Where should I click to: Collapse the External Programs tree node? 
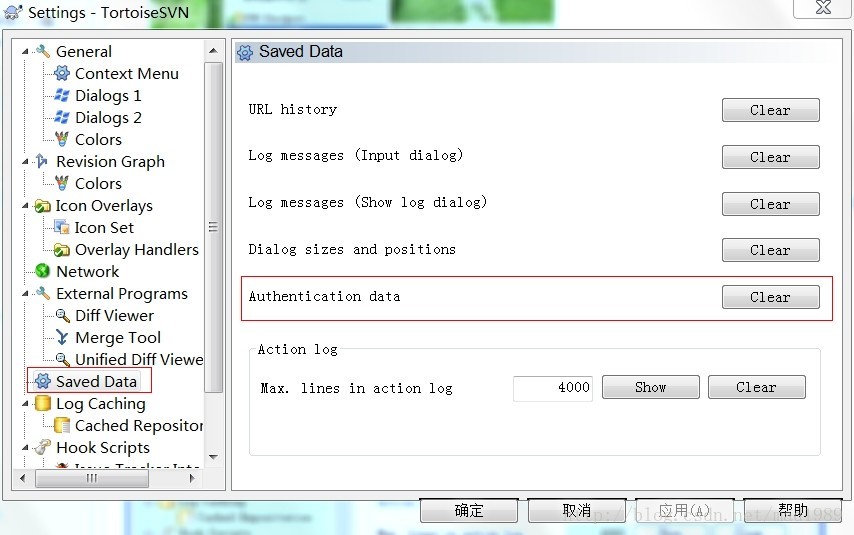pos(25,294)
